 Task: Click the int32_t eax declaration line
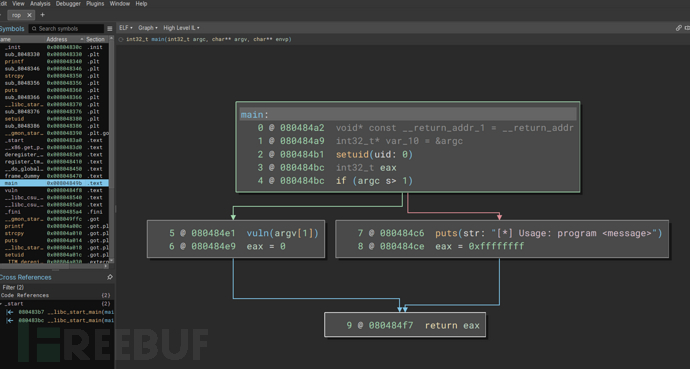[x=366, y=168]
